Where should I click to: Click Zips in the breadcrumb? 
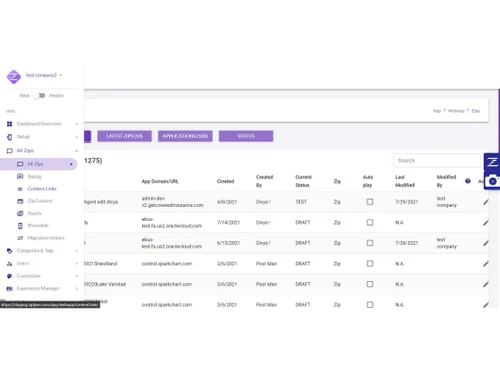point(475,111)
